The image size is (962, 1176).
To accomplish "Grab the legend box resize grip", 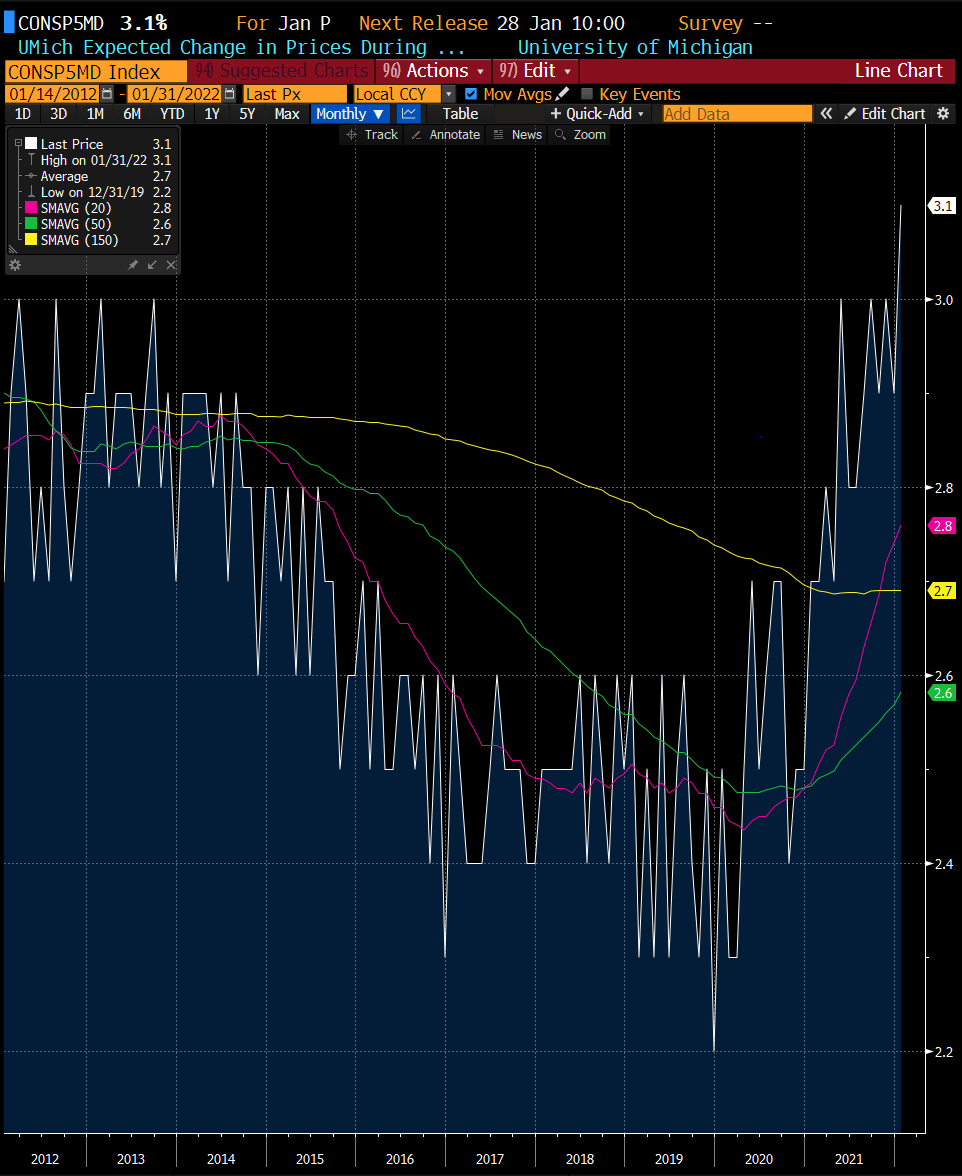I will (12, 250).
